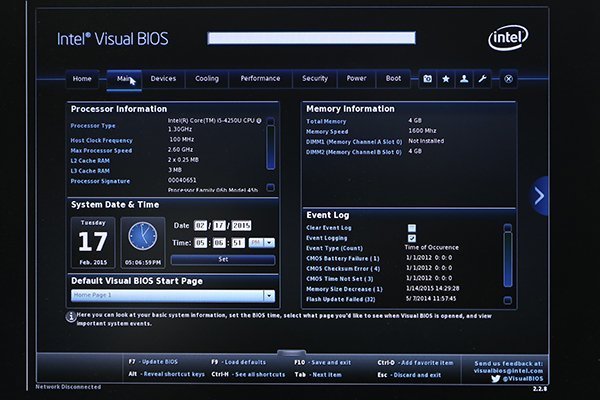Click the camera screenshot icon

427,79
